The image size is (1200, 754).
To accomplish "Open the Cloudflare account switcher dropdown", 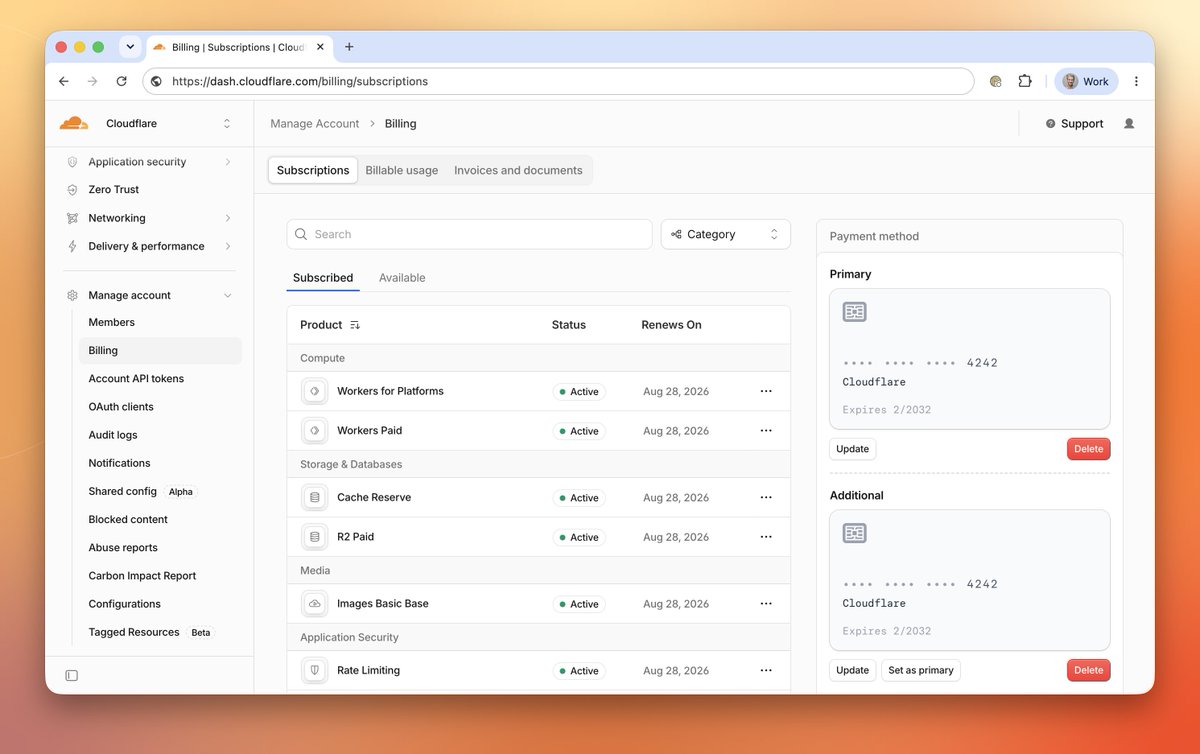I will pyautogui.click(x=227, y=124).
